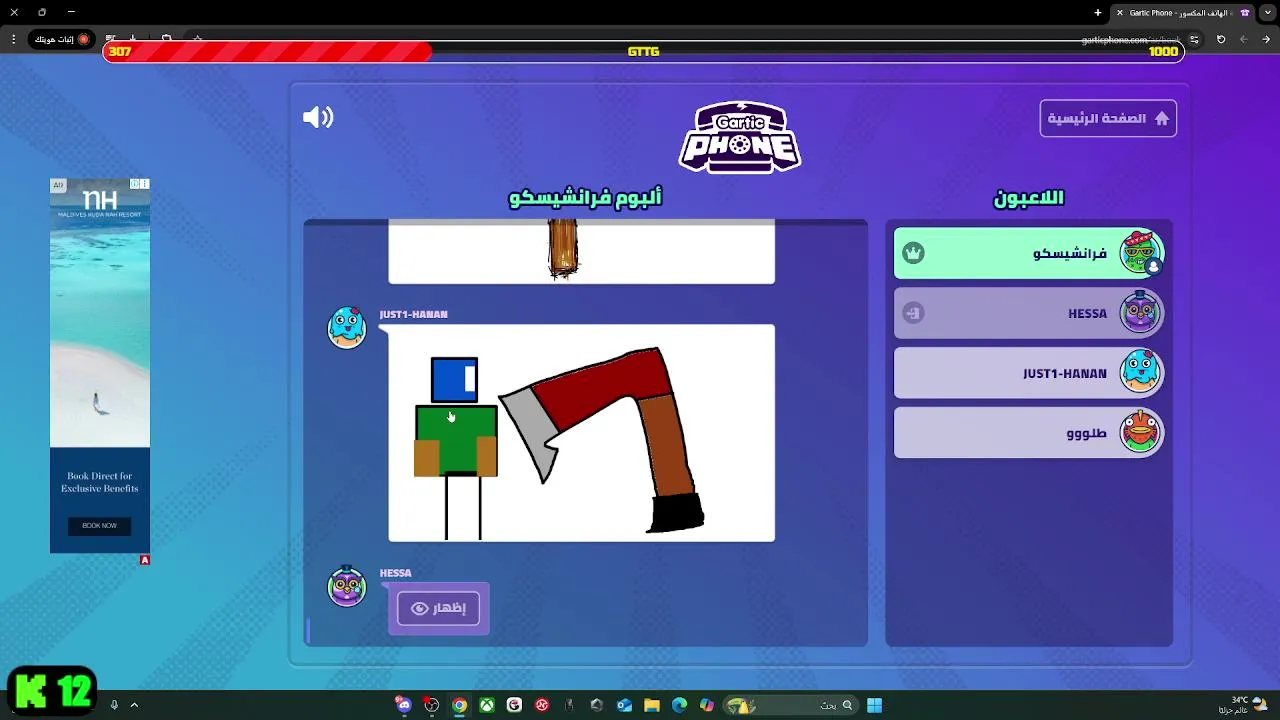Click BOOK NOW in the resort ad
Screen dimensions: 1280x720
[x=99, y=525]
